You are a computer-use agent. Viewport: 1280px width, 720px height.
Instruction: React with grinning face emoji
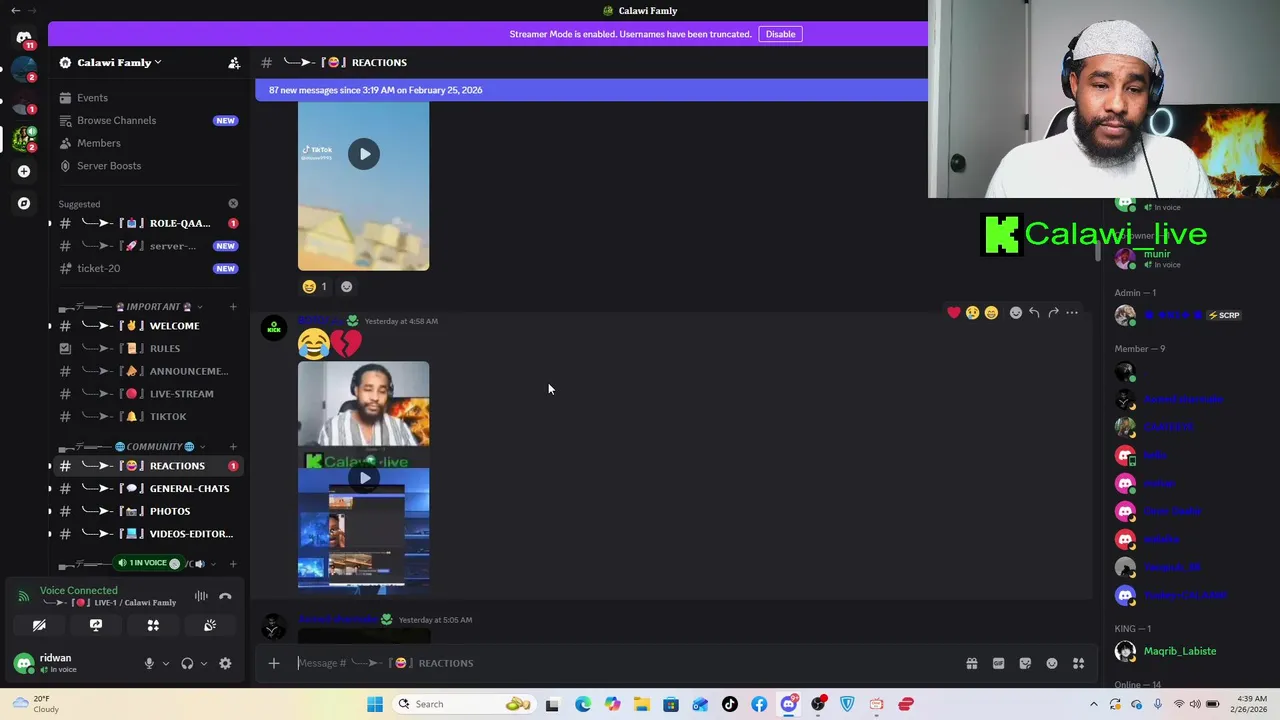coord(991,313)
